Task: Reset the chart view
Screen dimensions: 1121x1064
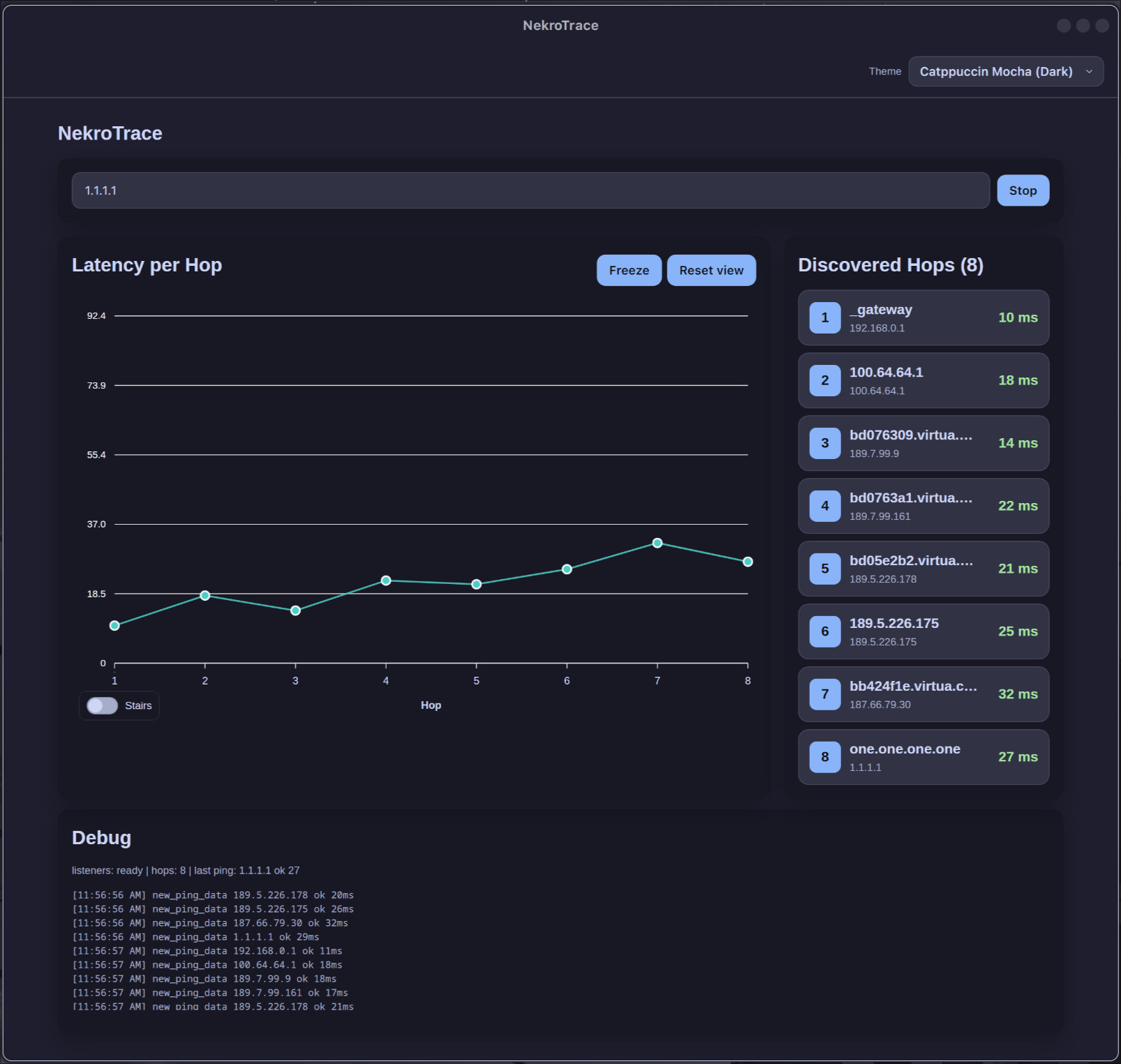Action: pos(711,270)
